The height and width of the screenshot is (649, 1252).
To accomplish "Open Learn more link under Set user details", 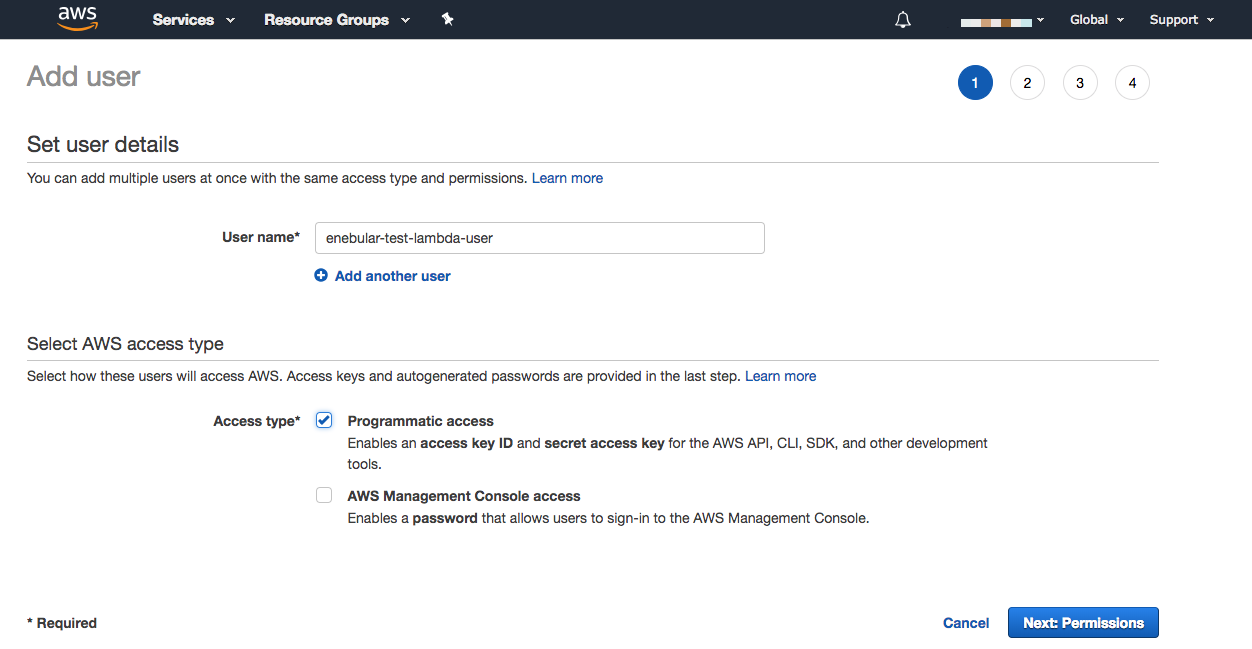I will (x=567, y=178).
